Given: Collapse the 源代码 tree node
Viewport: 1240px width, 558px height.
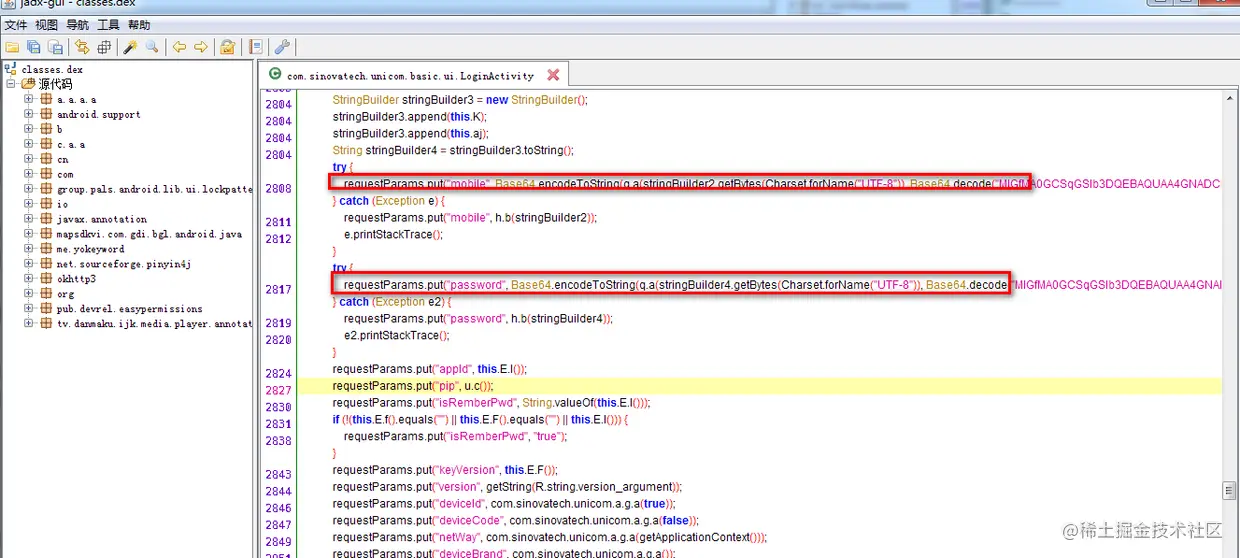Looking at the screenshot, I should [11, 84].
